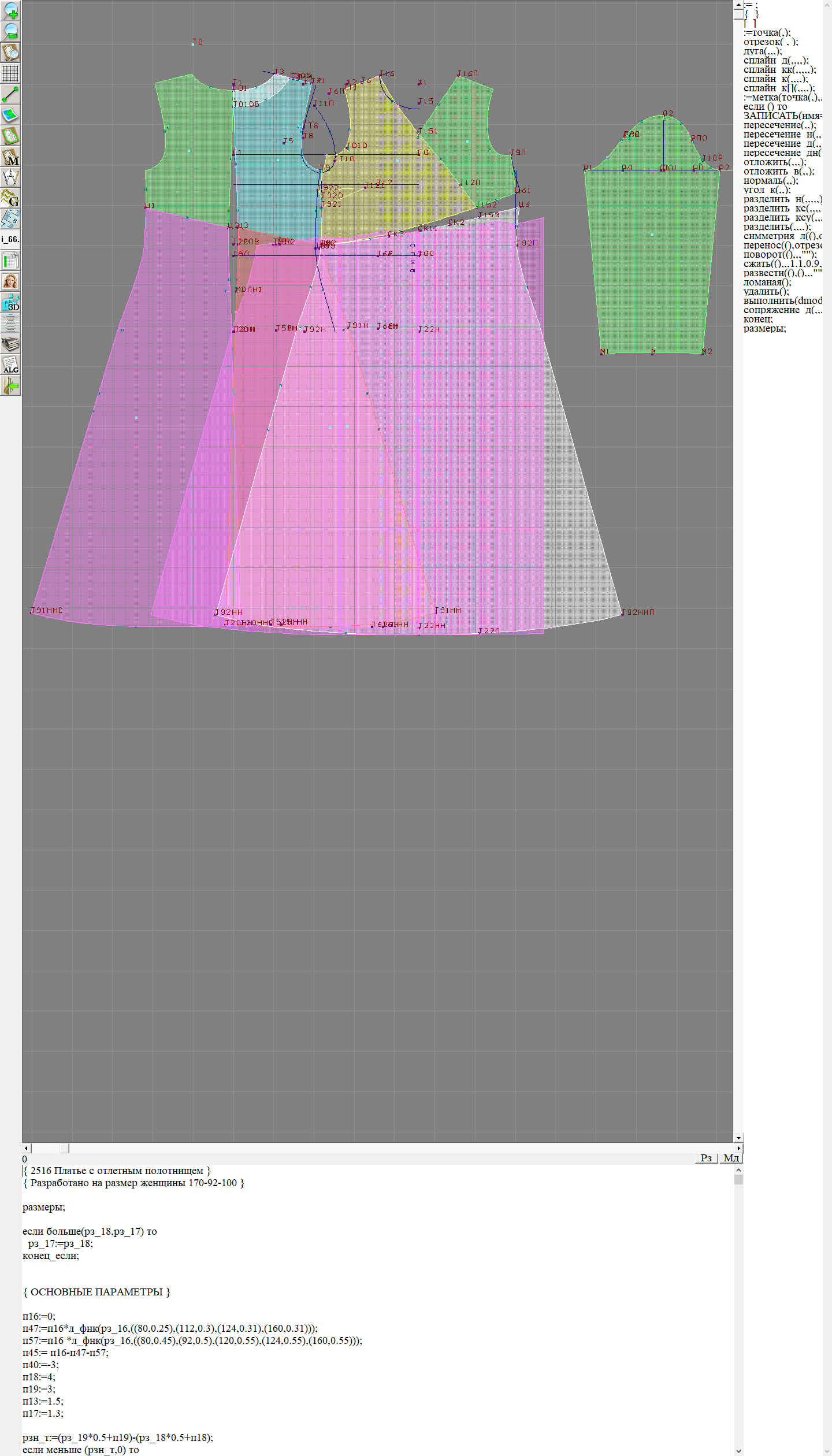Click the zoom out magnifier icon
Viewport: 832px width, 1456px height.
(x=10, y=31)
